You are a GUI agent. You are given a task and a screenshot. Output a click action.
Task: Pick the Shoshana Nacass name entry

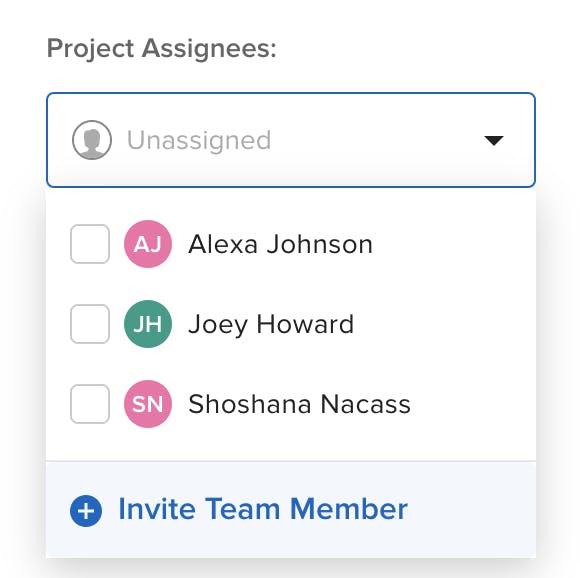click(x=299, y=404)
